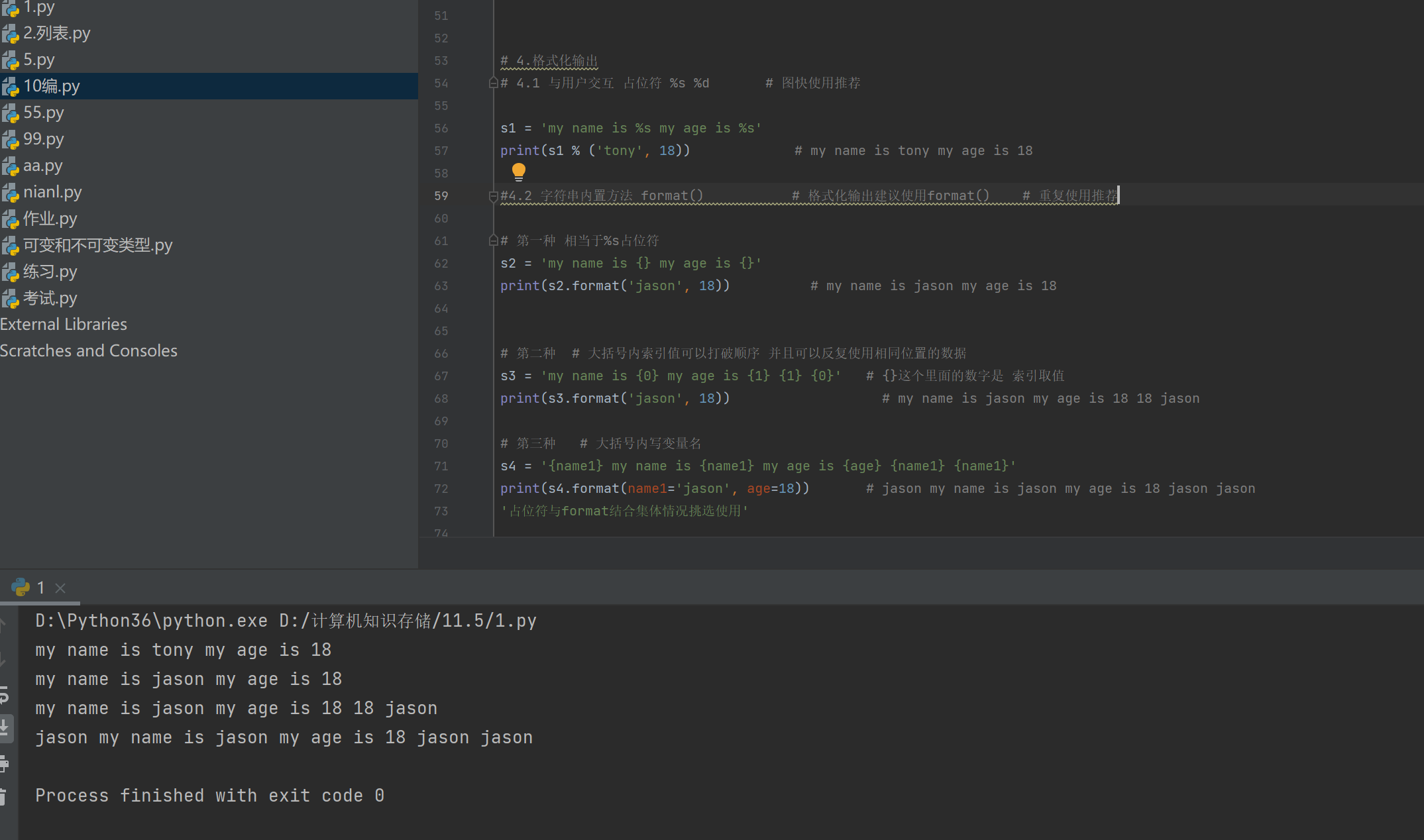Click the '# 第二种' comment on line 66
The height and width of the screenshot is (840, 1424).
click(528, 354)
